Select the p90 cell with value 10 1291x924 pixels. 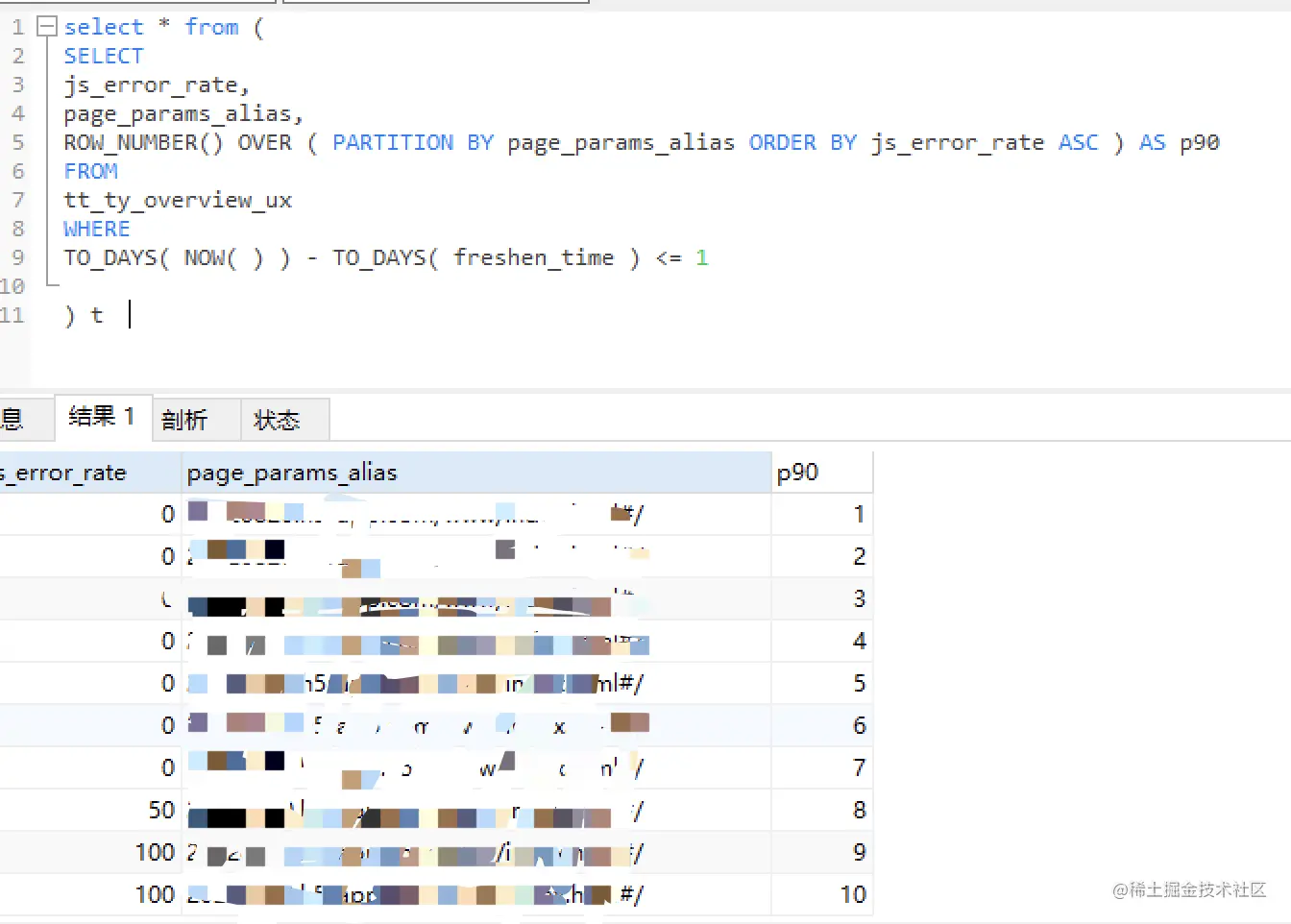click(822, 895)
